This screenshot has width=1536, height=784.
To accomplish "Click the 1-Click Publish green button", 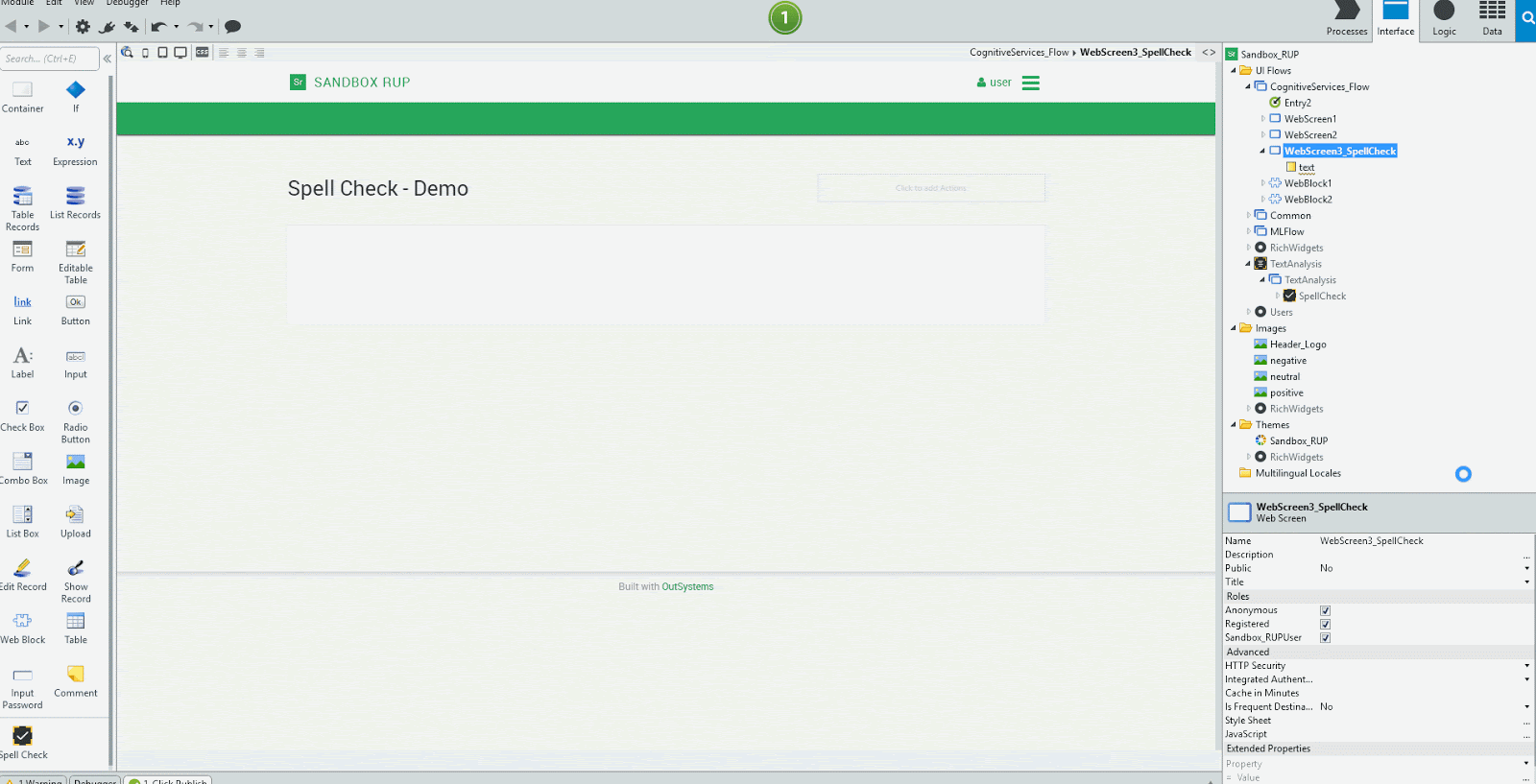I will tap(784, 17).
